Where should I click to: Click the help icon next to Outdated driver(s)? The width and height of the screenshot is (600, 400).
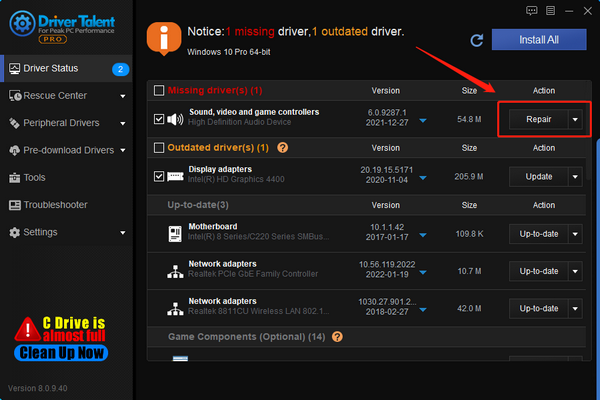[x=282, y=147]
